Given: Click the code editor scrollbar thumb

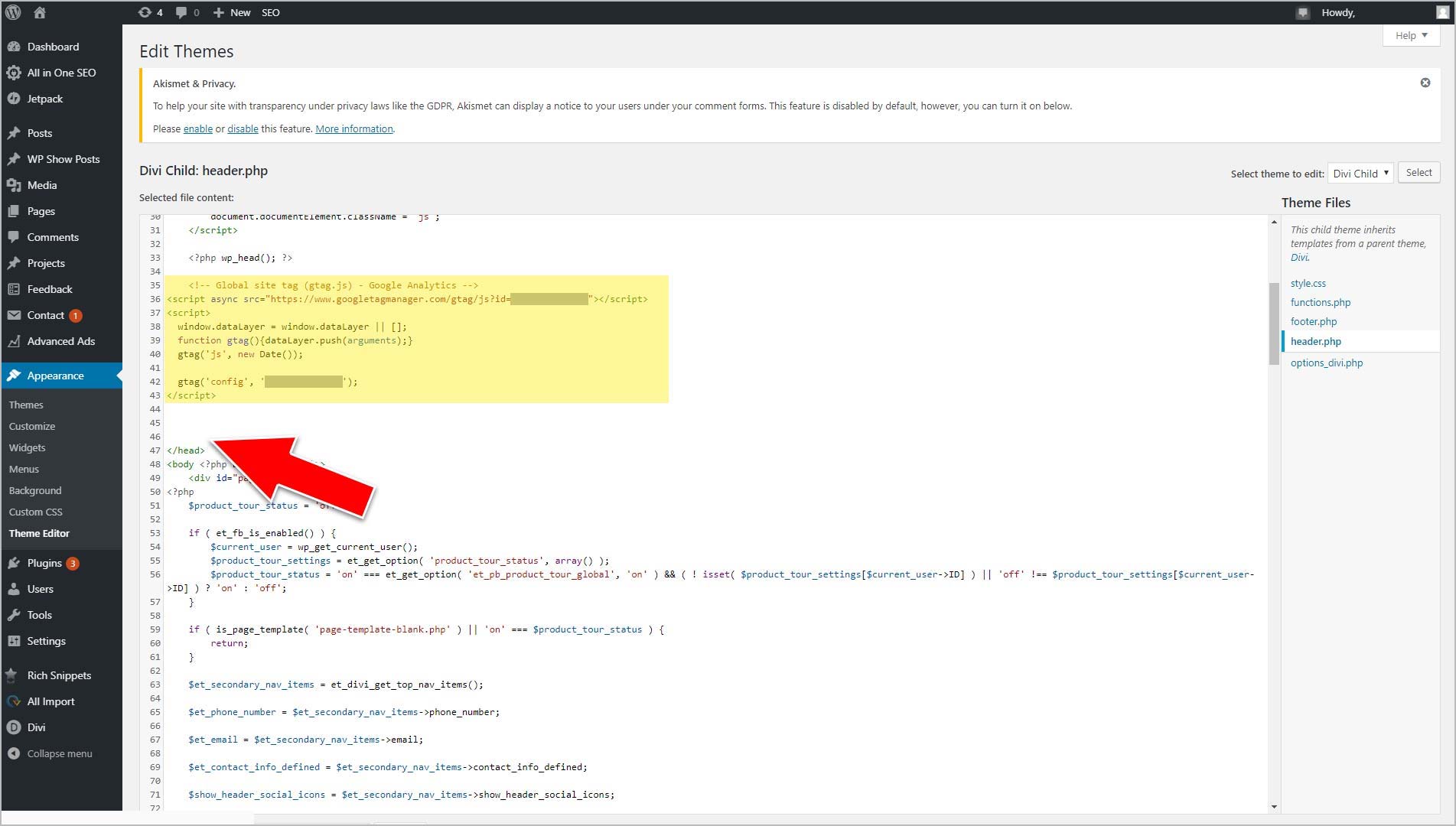Looking at the screenshot, I should click(x=1274, y=324).
